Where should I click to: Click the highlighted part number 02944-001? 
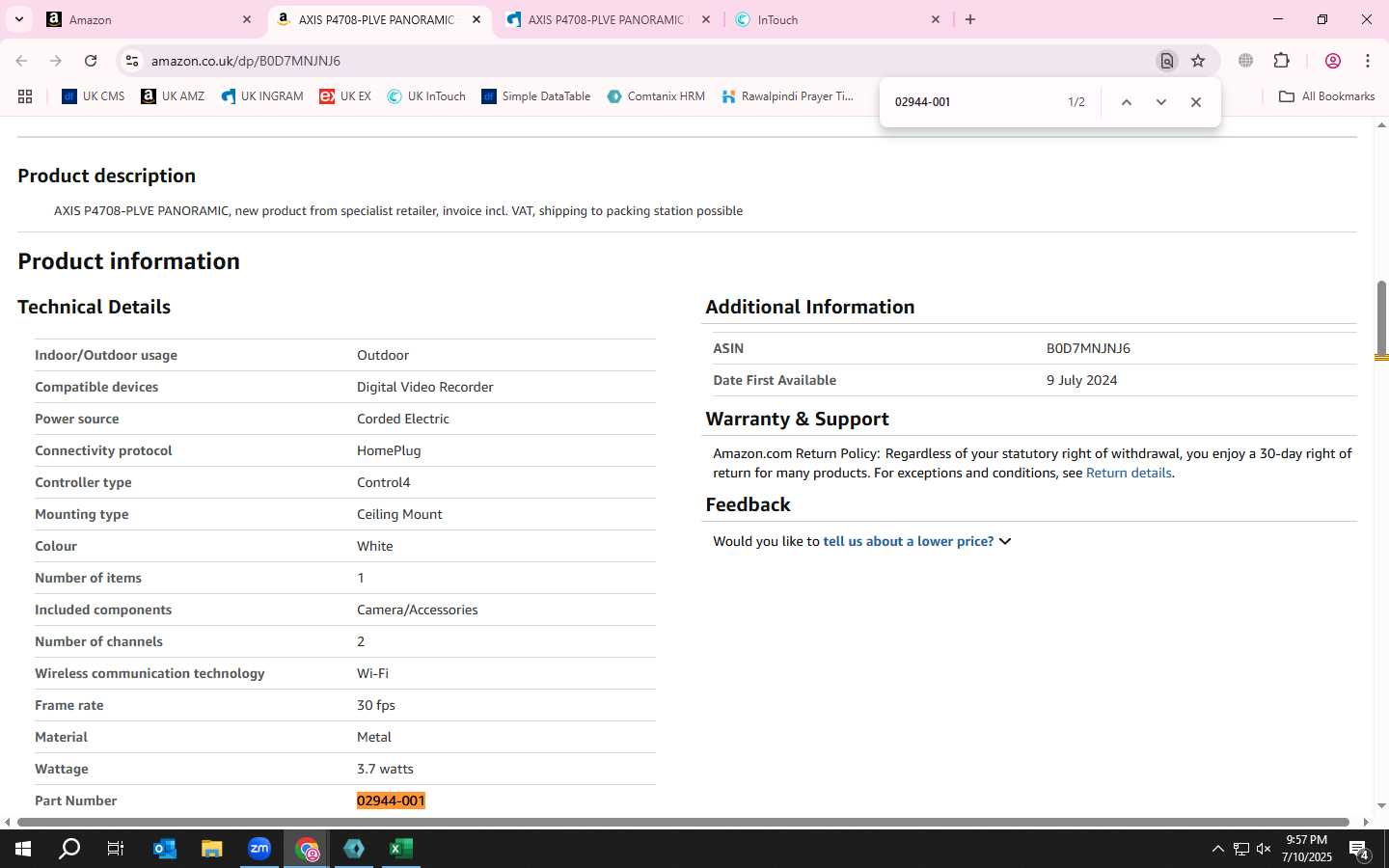click(x=391, y=800)
